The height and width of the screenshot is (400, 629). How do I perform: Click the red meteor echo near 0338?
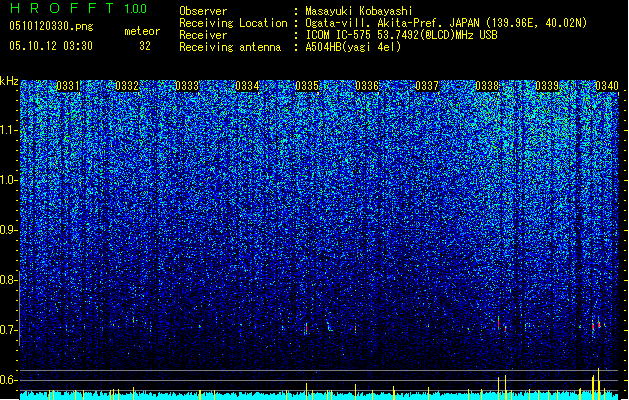[x=499, y=323]
